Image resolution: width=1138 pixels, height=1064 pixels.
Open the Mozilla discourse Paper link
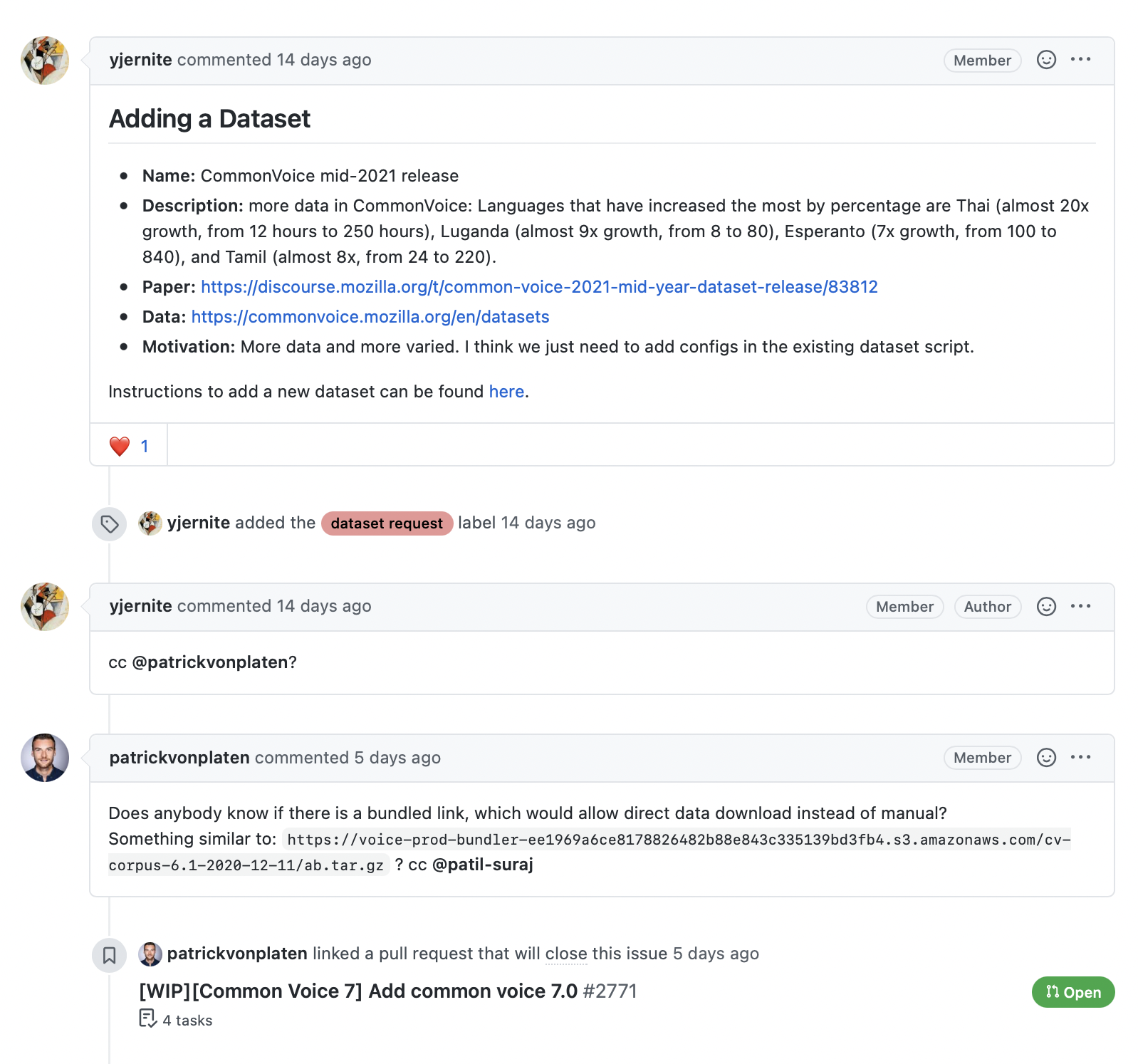[x=539, y=286]
